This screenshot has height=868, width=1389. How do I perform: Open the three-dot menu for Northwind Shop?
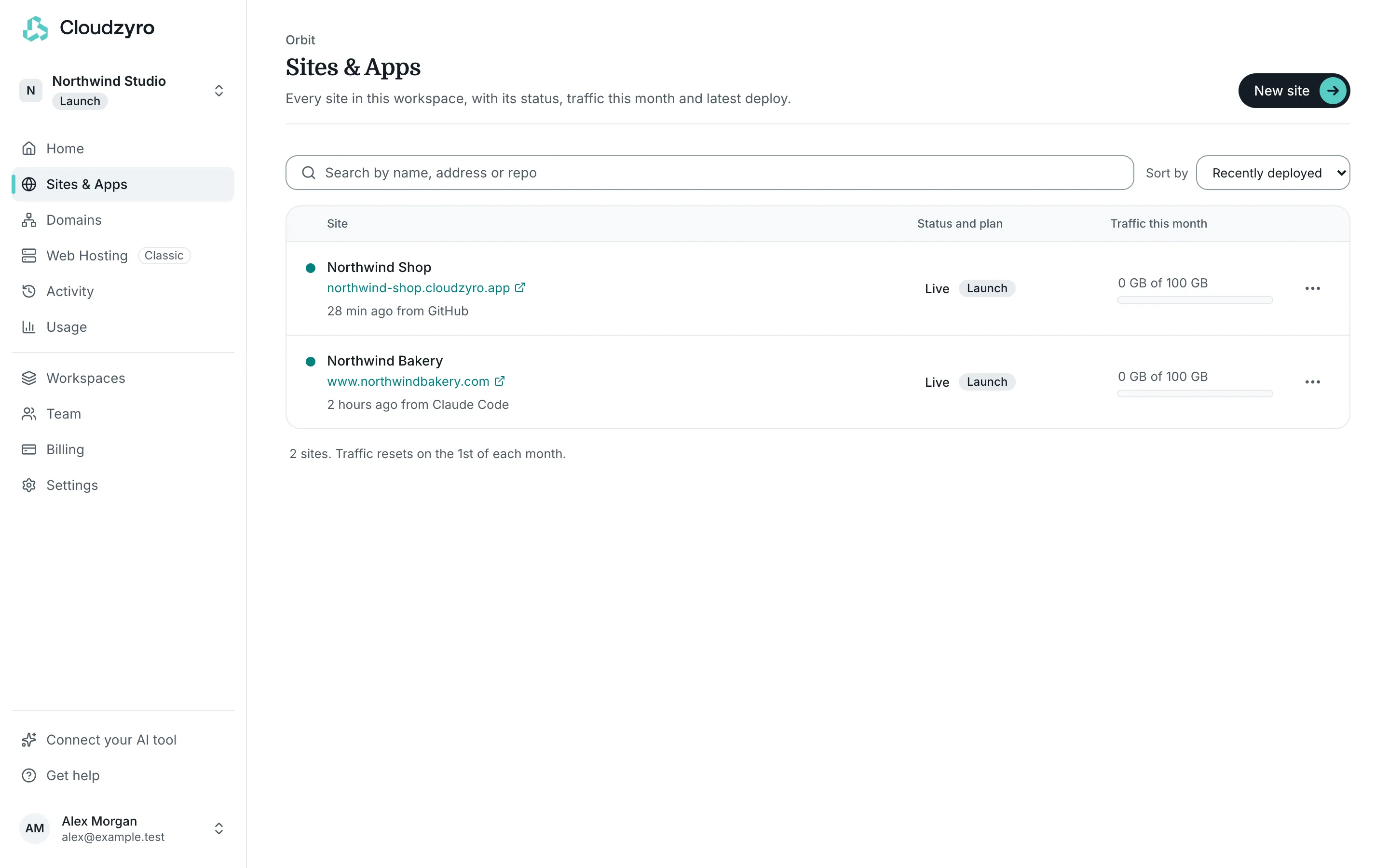(x=1312, y=288)
